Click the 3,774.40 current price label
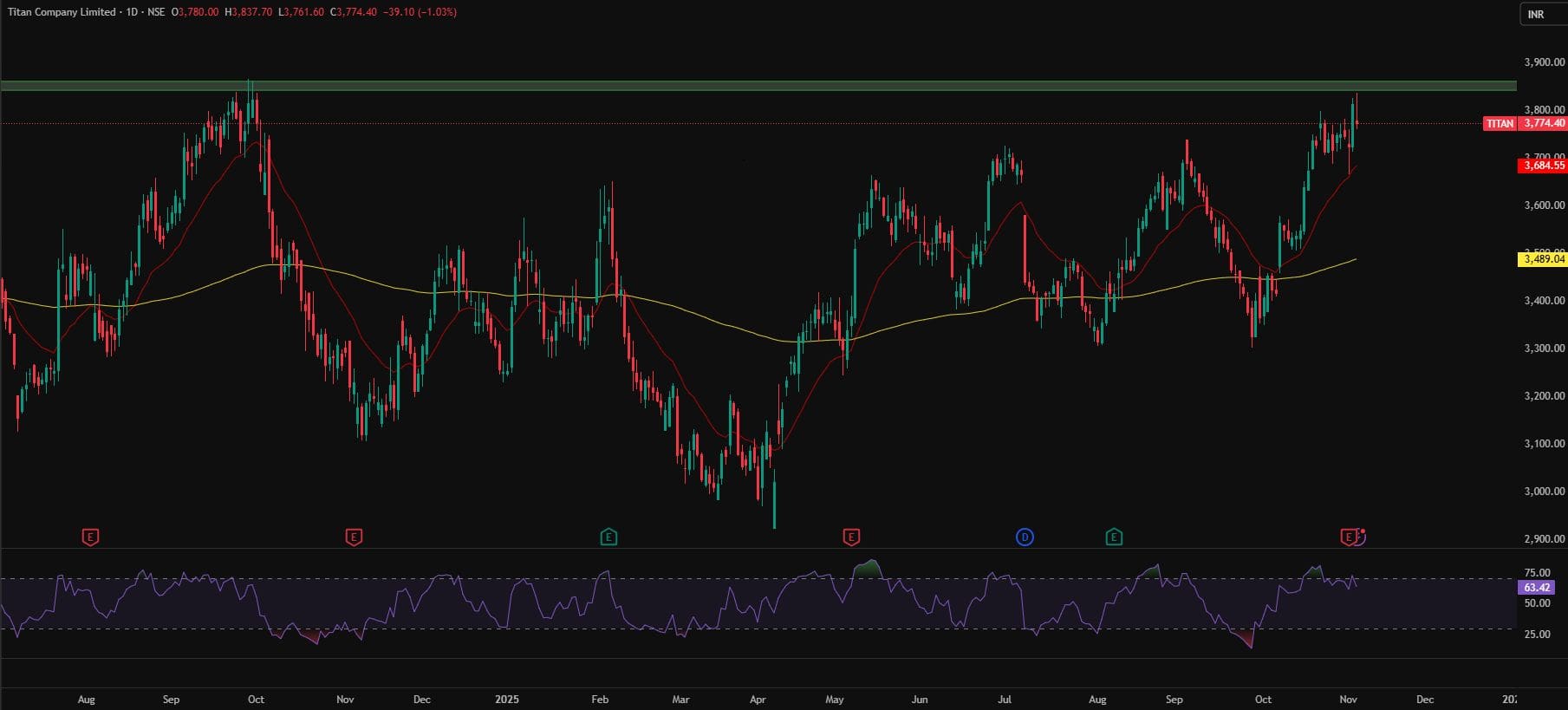Viewport: 1568px width, 710px height. coord(1544,124)
